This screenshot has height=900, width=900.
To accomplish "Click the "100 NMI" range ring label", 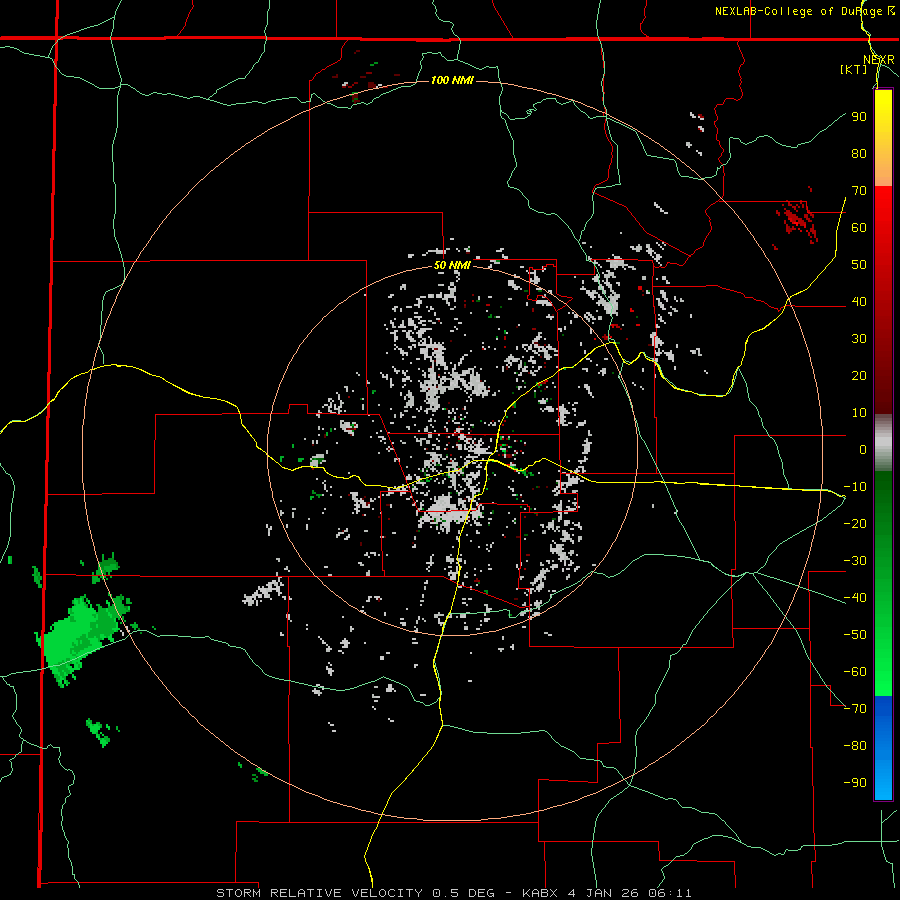I will 452,80.
